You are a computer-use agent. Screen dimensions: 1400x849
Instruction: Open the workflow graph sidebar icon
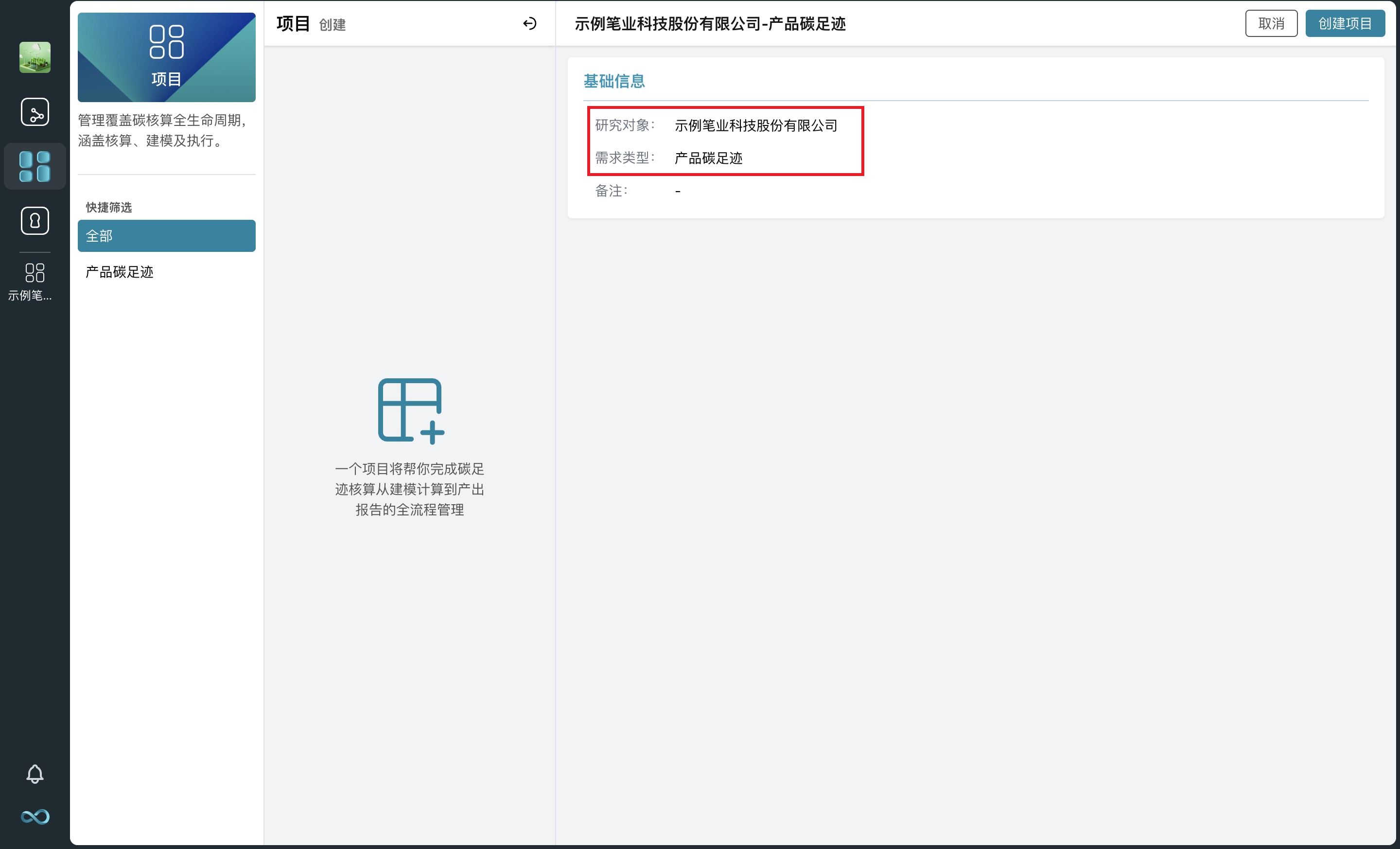35,111
